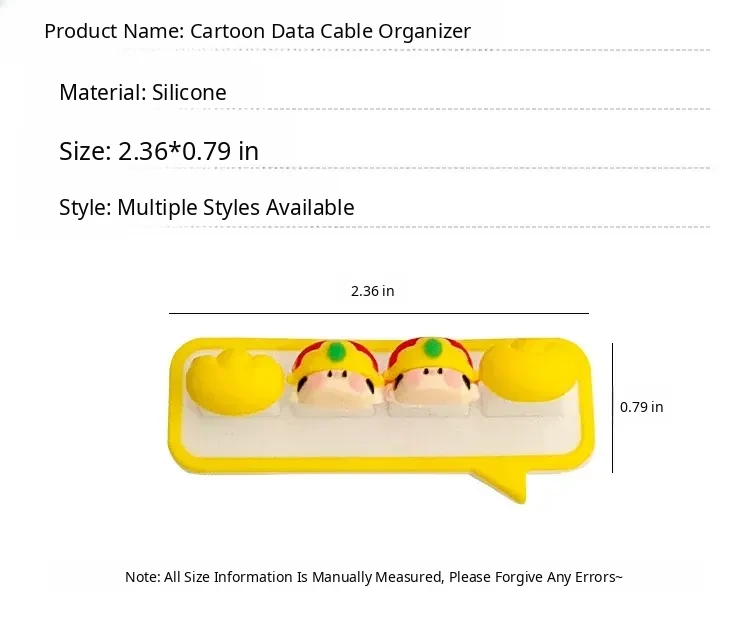Click the "2.36 in" width label
This screenshot has width=750, height=620.
coord(372,291)
